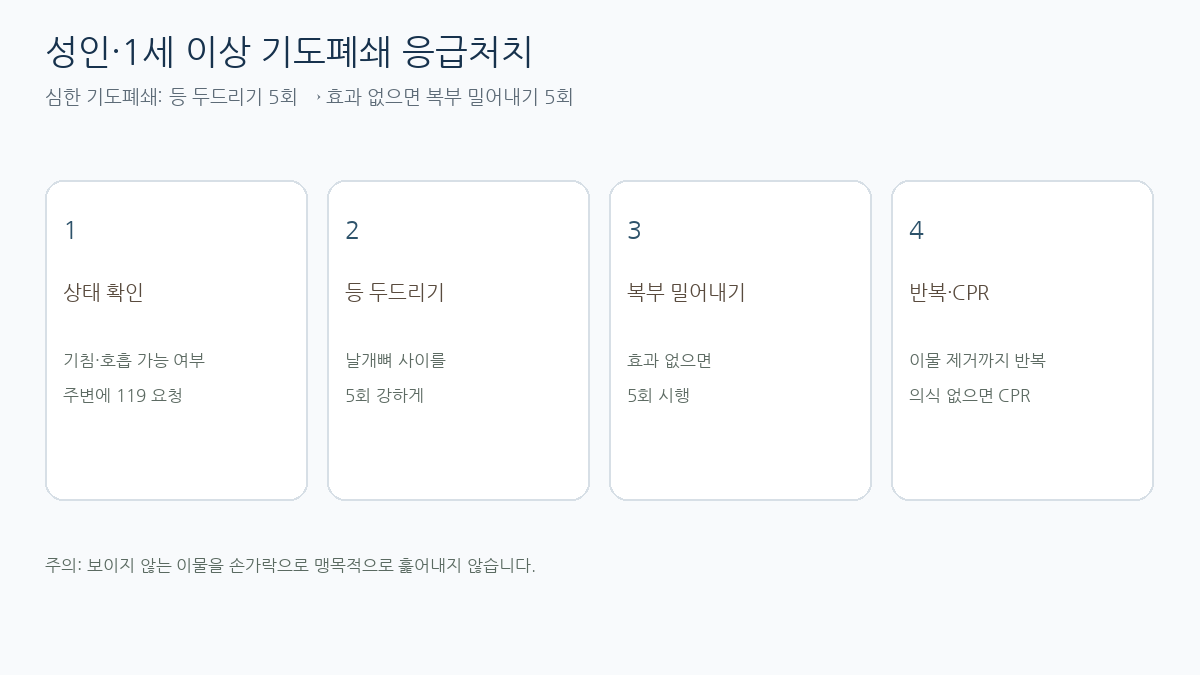Click the text 5회 시행
This screenshot has height=675, width=1200.
click(x=658, y=395)
